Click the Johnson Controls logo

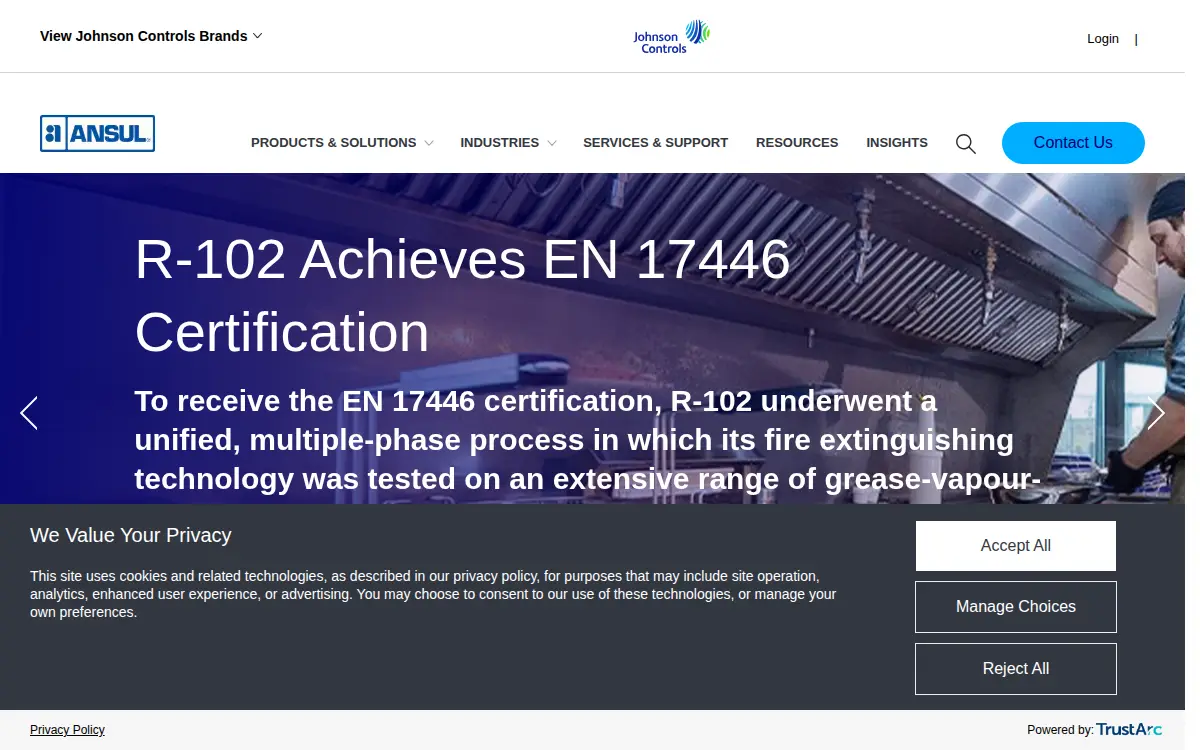[x=671, y=36]
